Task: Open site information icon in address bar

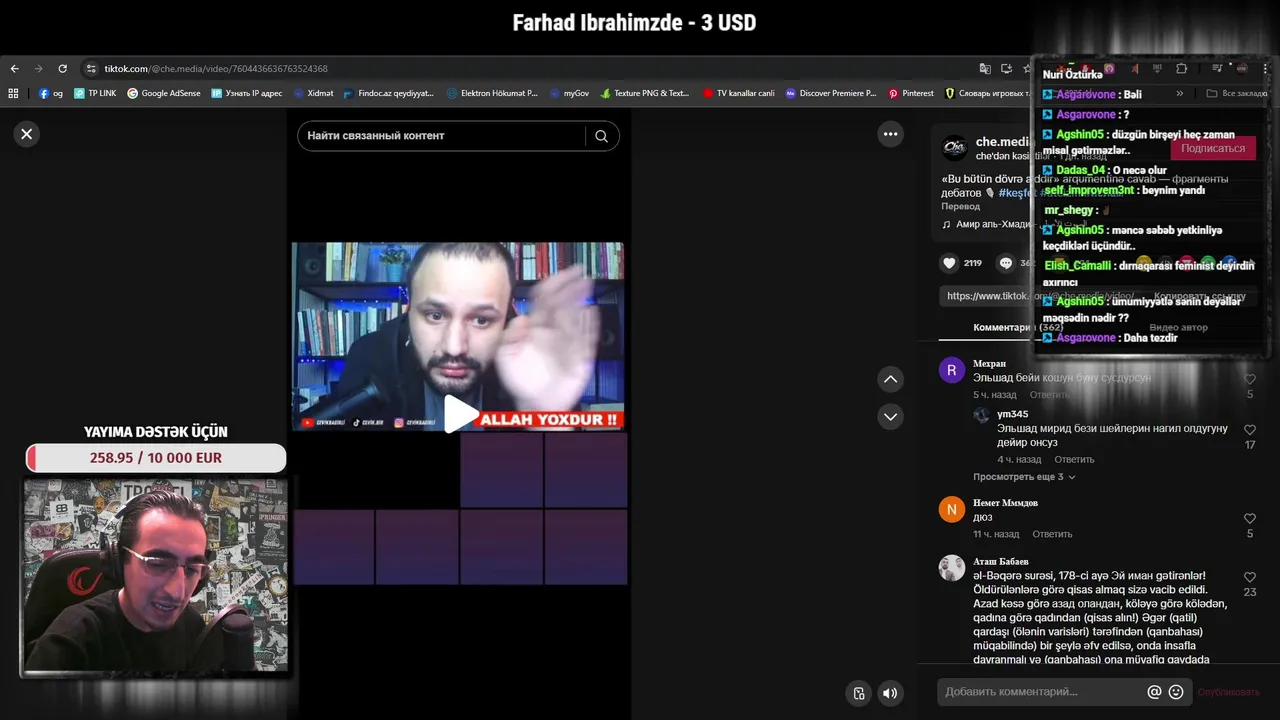Action: pos(91,69)
